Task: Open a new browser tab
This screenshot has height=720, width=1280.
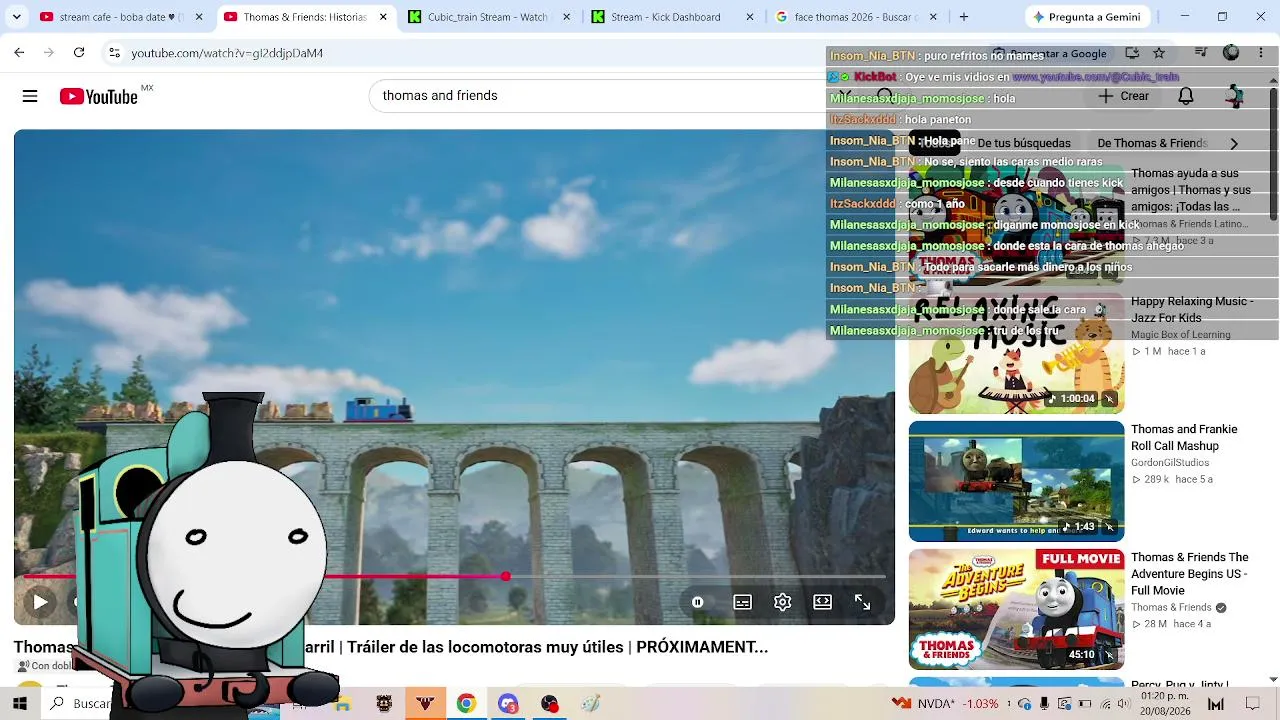Action: point(964,17)
